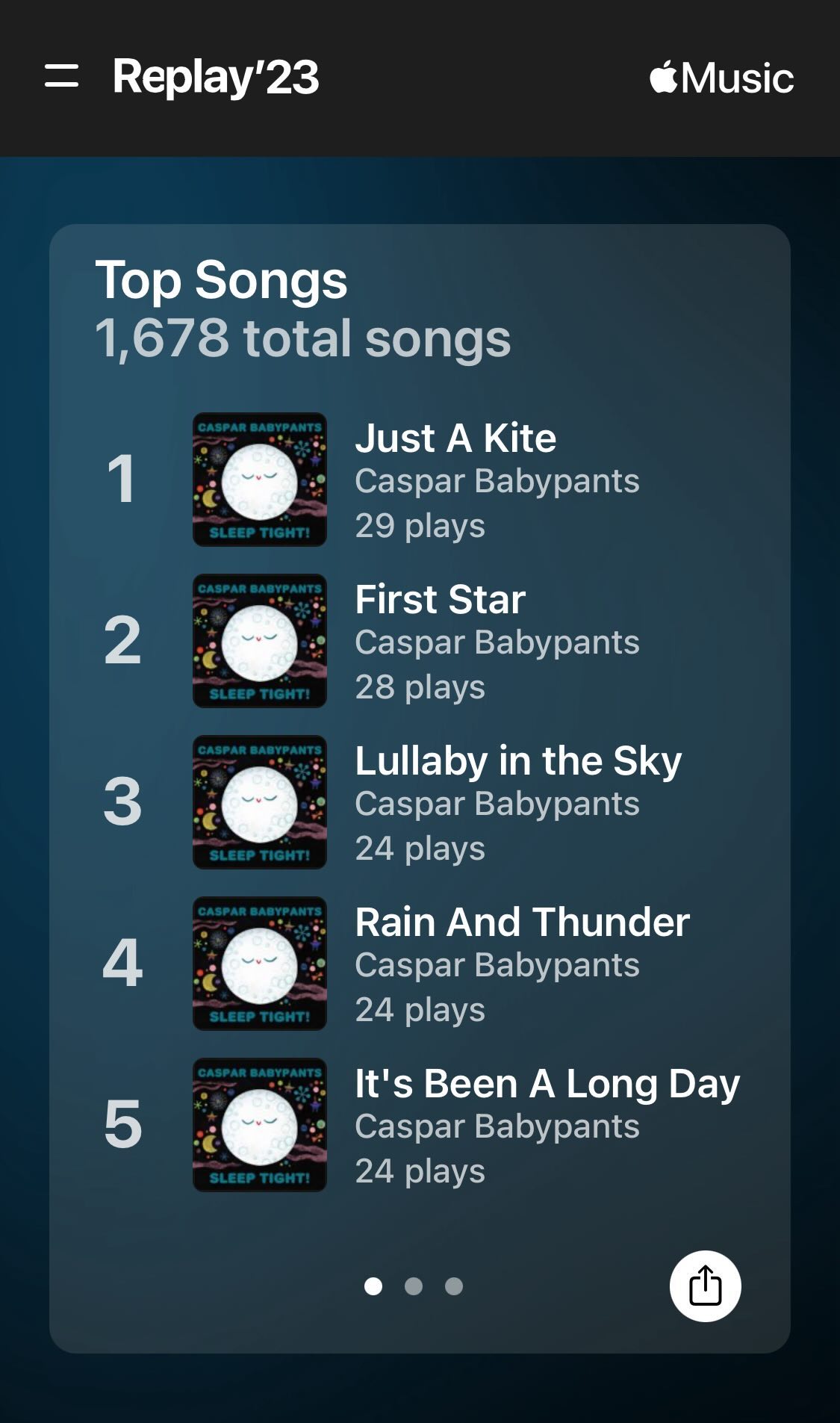The width and height of the screenshot is (840, 1423).
Task: Tap Rain And Thunder album artwork
Action: coord(260,964)
